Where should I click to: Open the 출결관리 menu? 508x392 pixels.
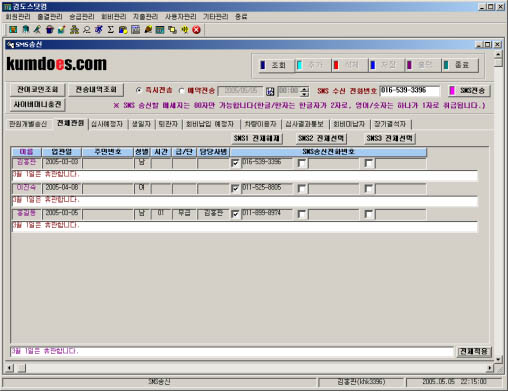click(50, 17)
